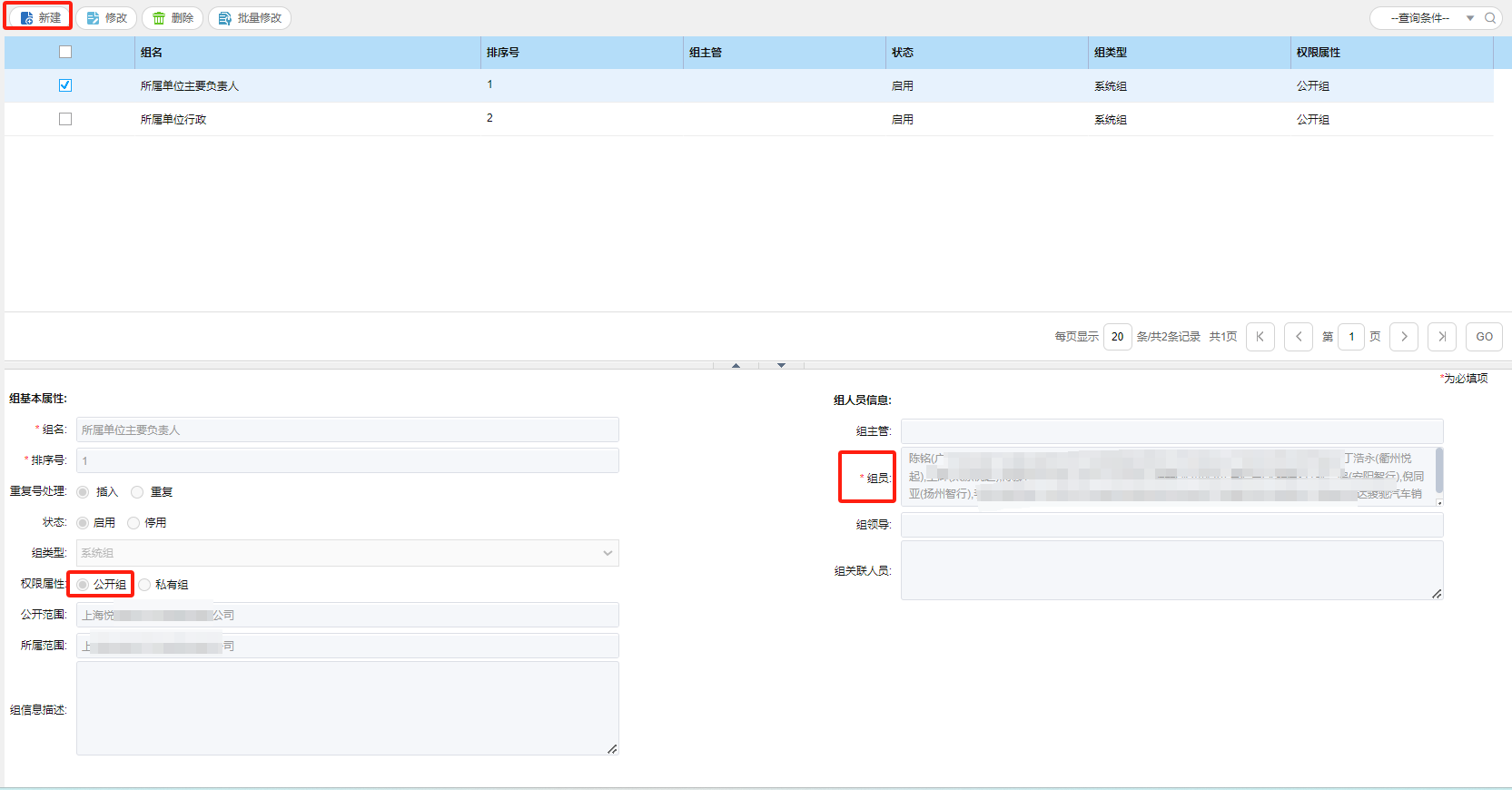Click the 新建 (New) toolbar button
The image size is (1512, 790).
(x=40, y=18)
